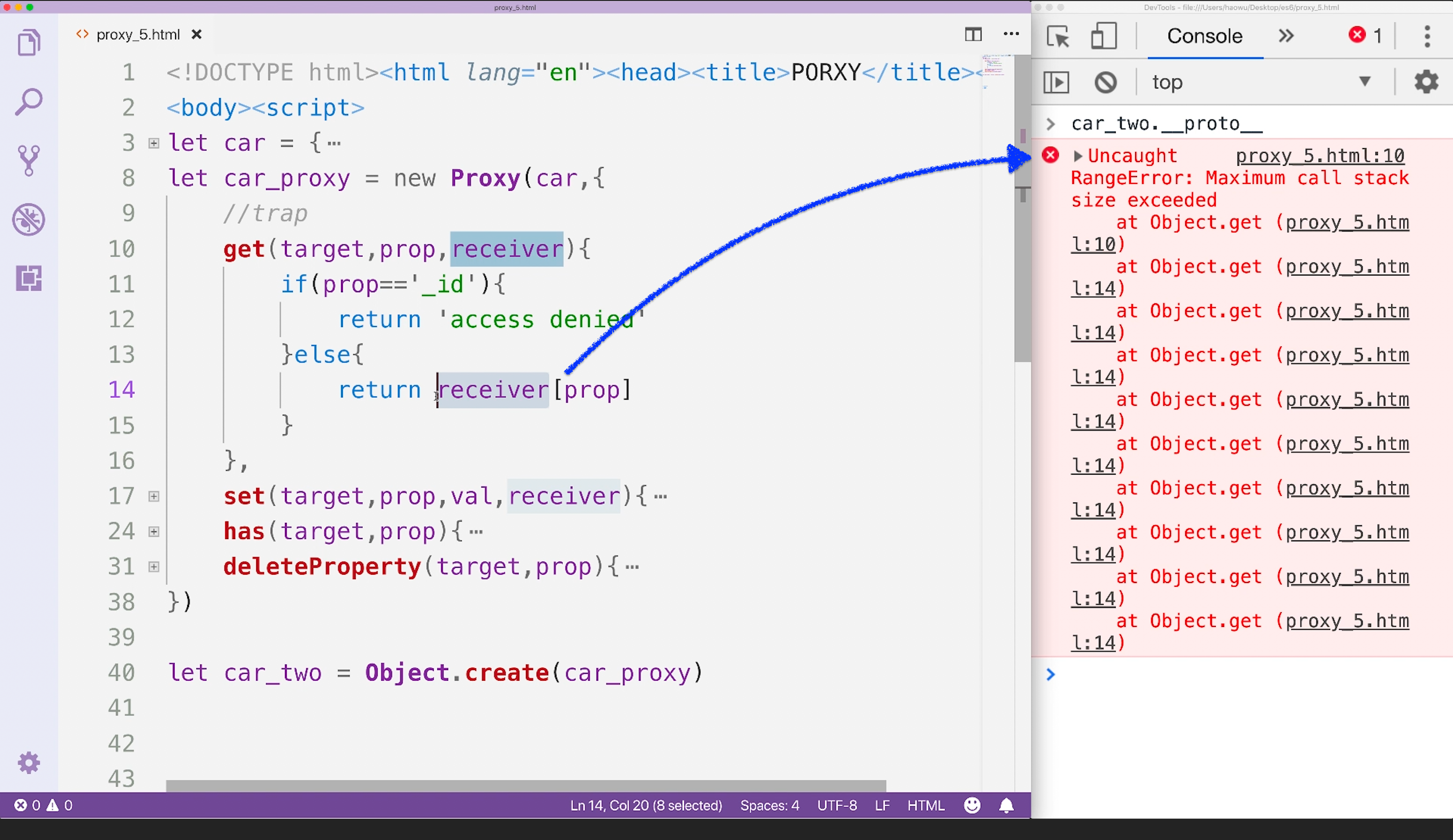Open the Search view in sidebar
This screenshot has height=840, width=1453.
[29, 101]
